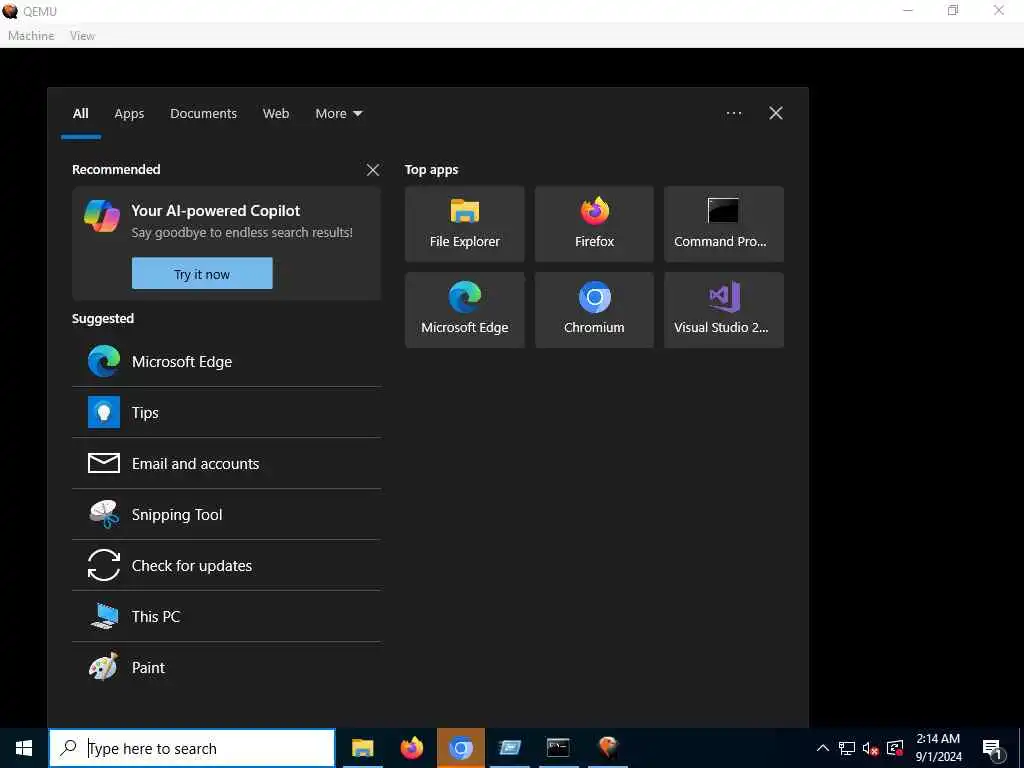1024x768 pixels.
Task: Select the All search tab
Action: (80, 113)
